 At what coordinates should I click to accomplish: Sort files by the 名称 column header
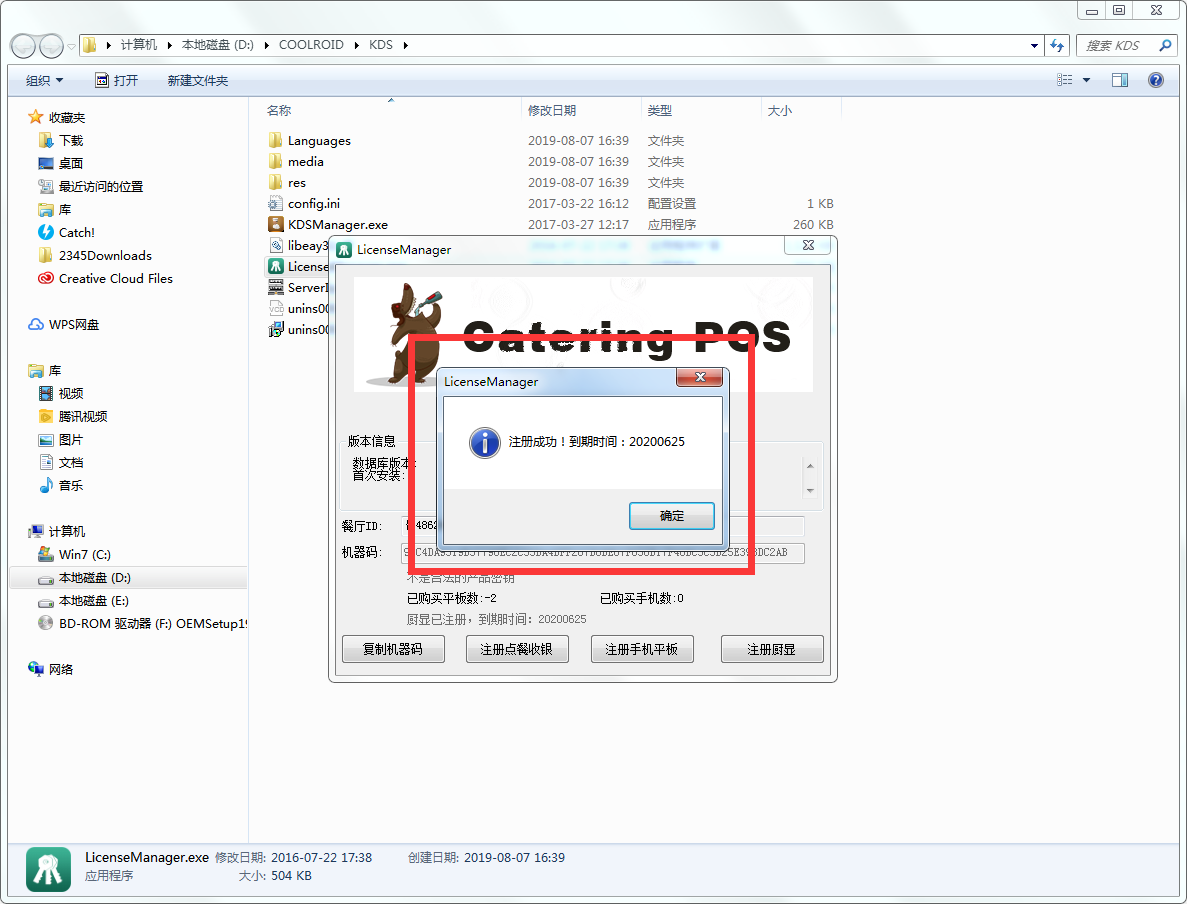click(279, 111)
